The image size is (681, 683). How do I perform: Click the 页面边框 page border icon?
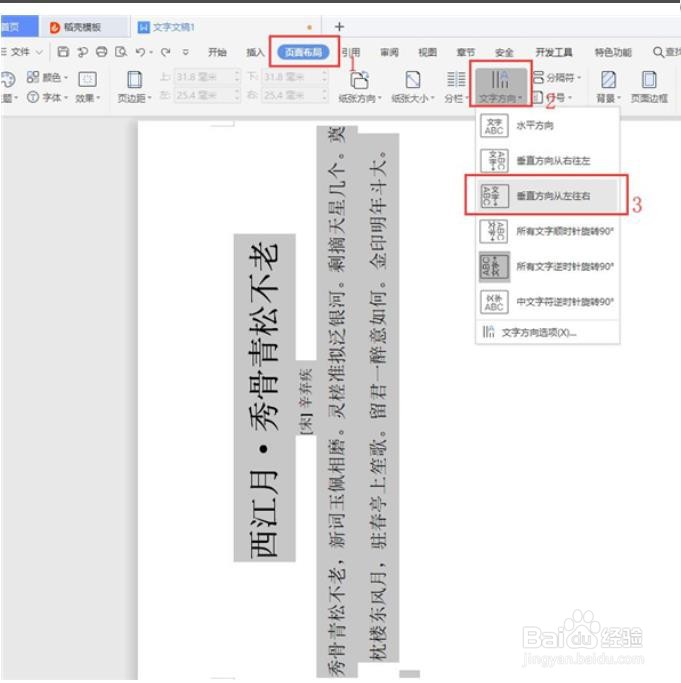[x=649, y=80]
